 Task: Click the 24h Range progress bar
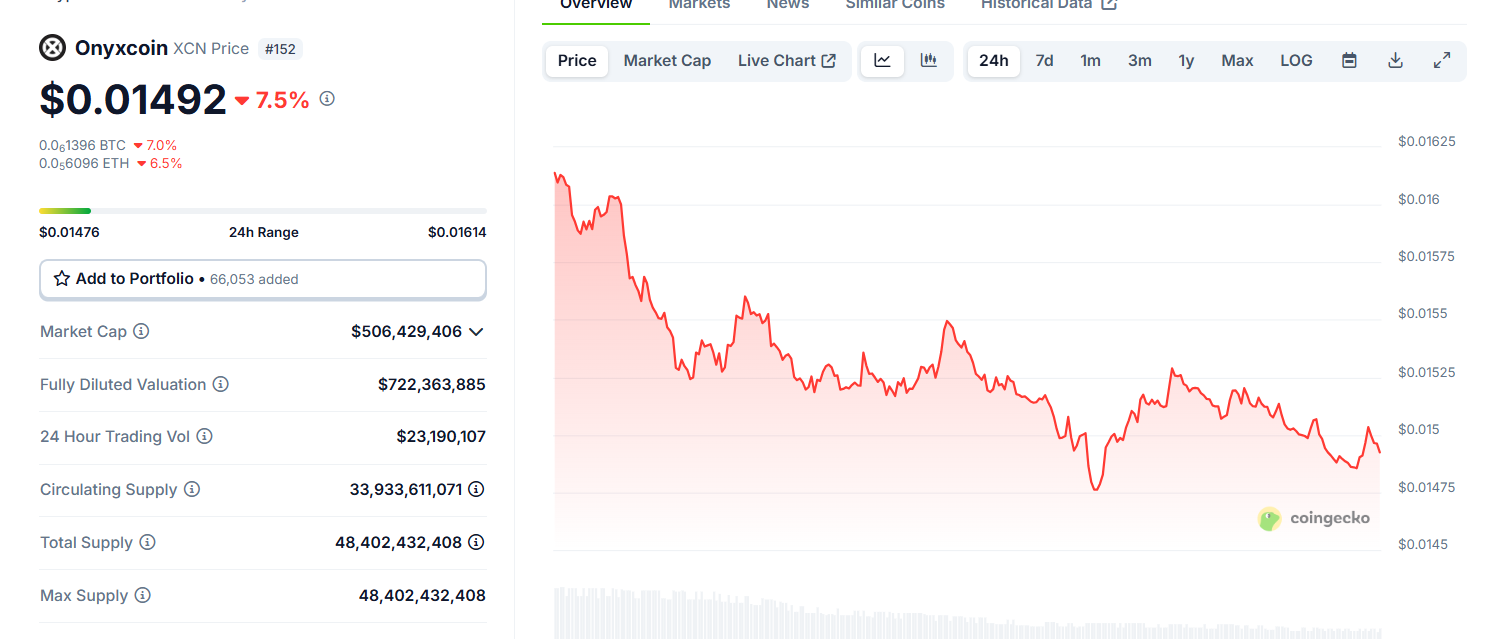tap(263, 211)
